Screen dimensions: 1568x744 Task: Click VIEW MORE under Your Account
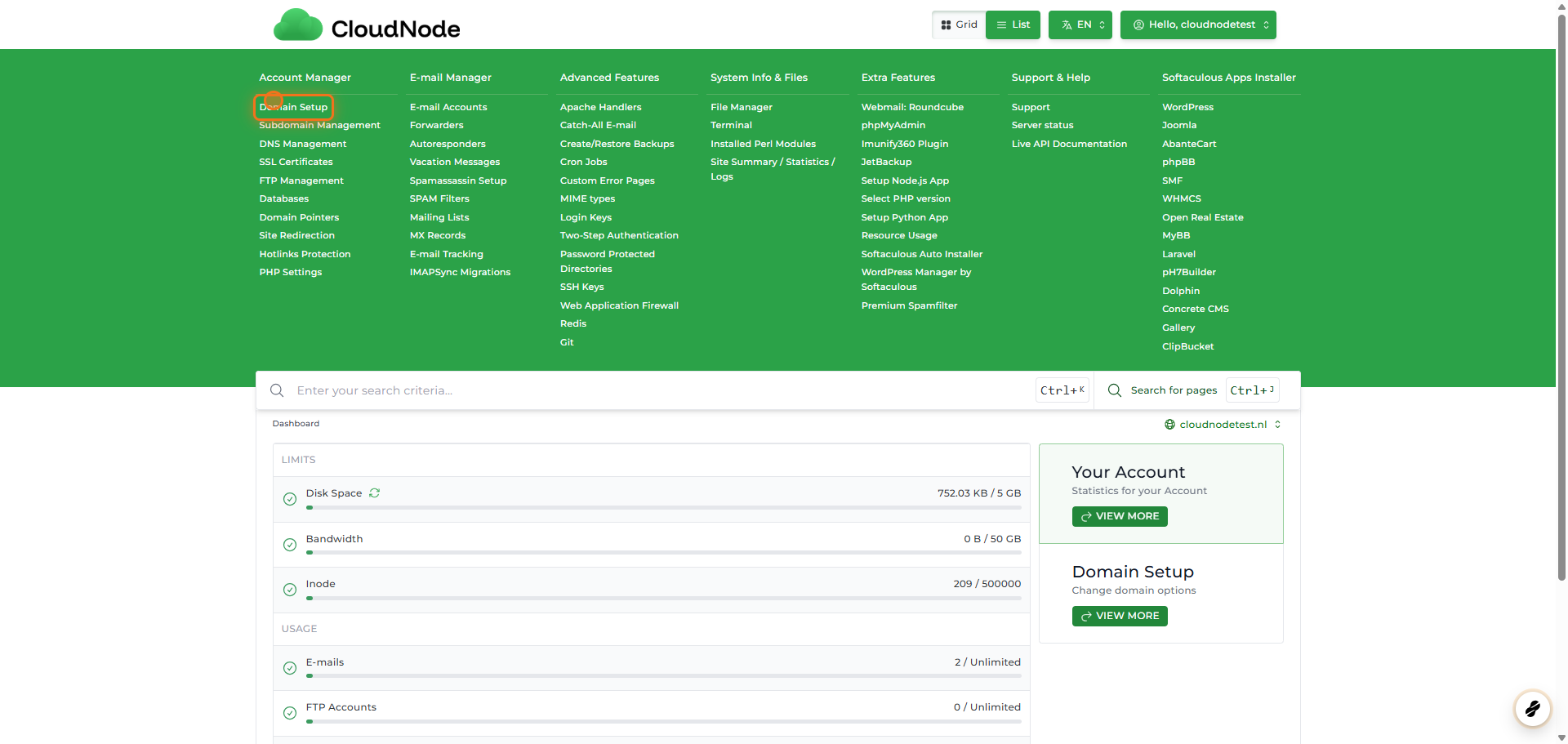1119,516
